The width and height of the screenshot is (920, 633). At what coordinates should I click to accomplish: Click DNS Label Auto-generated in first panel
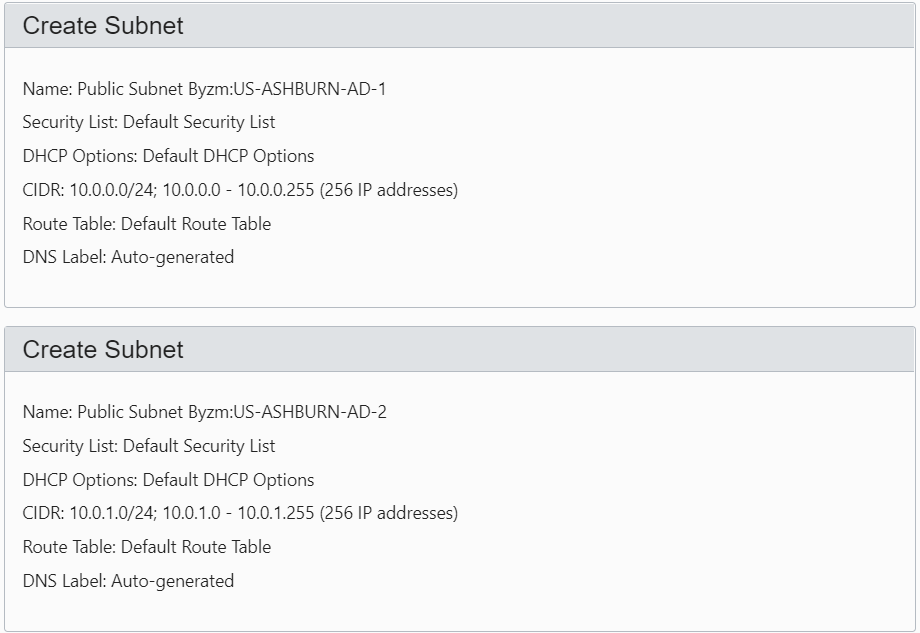pos(128,257)
